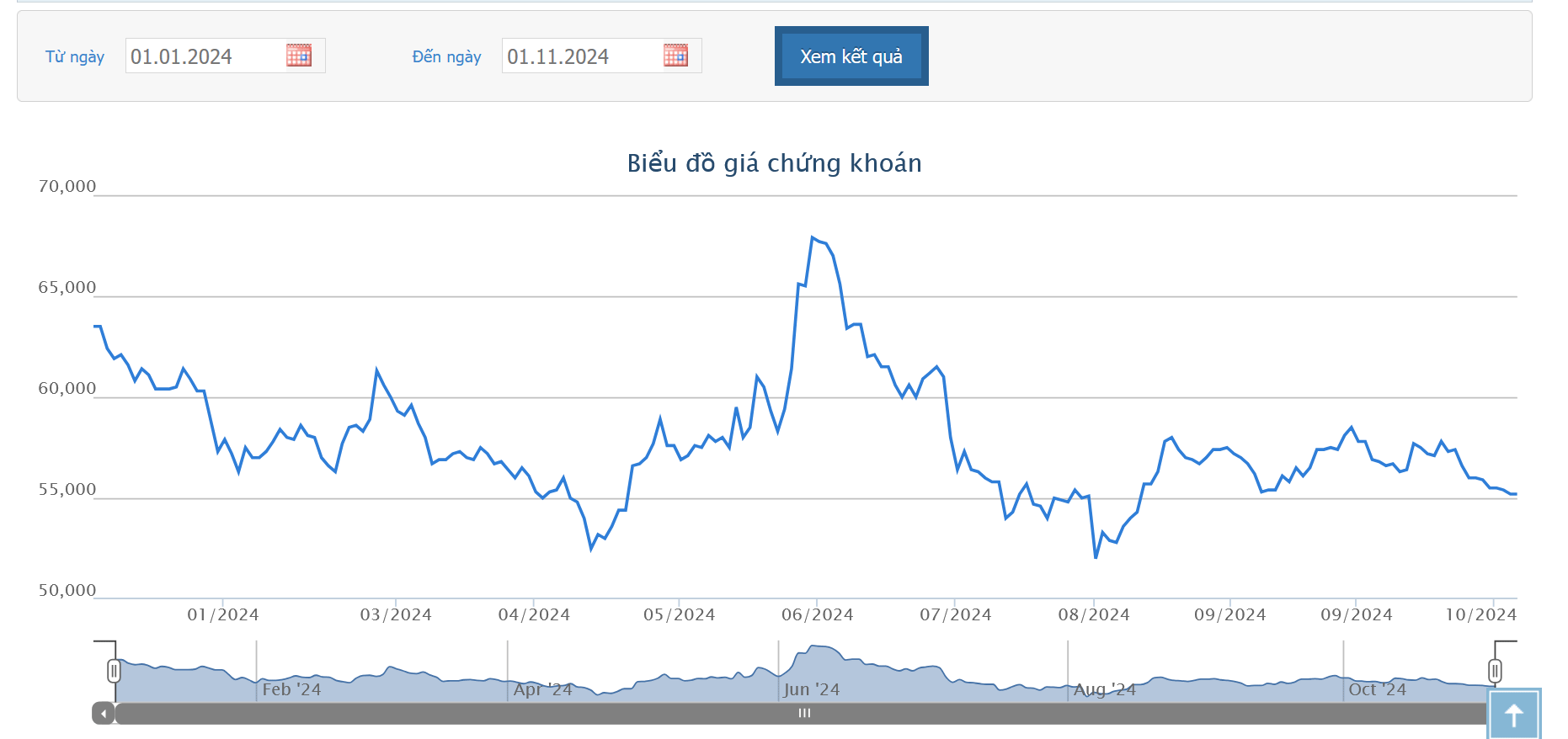1568x739 pixels.
Task: Open the calendar picker for Đến ngày
Action: point(675,56)
